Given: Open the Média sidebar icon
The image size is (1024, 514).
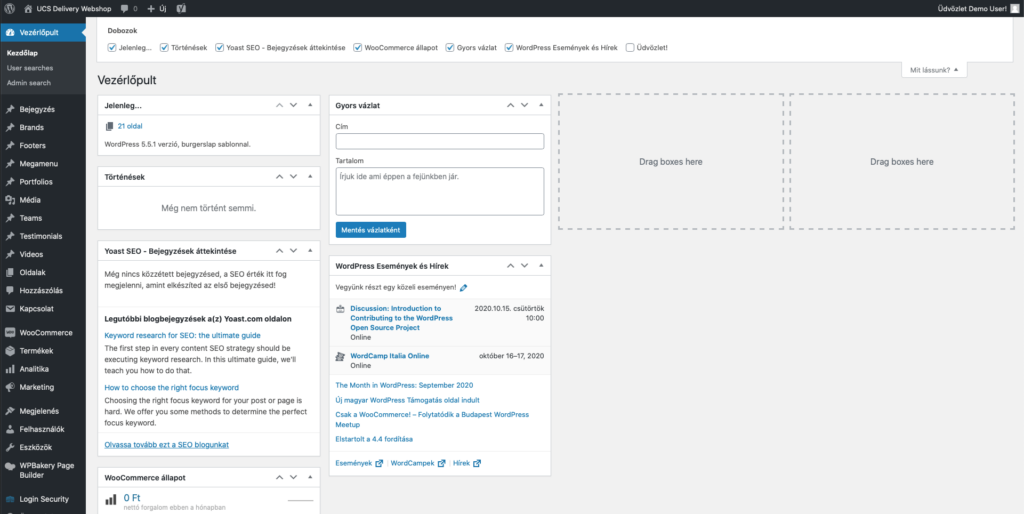Looking at the screenshot, I should click(x=10, y=200).
